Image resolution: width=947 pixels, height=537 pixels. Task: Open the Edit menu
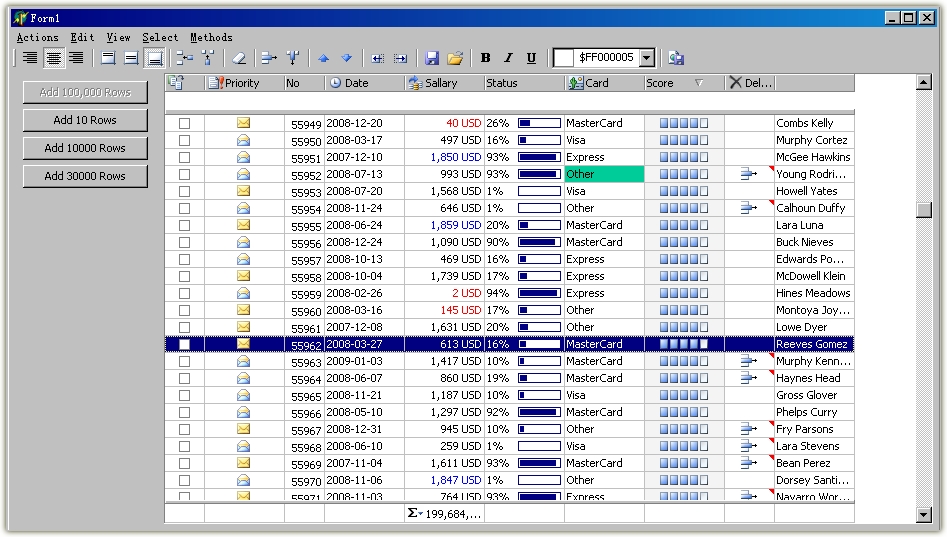click(82, 37)
